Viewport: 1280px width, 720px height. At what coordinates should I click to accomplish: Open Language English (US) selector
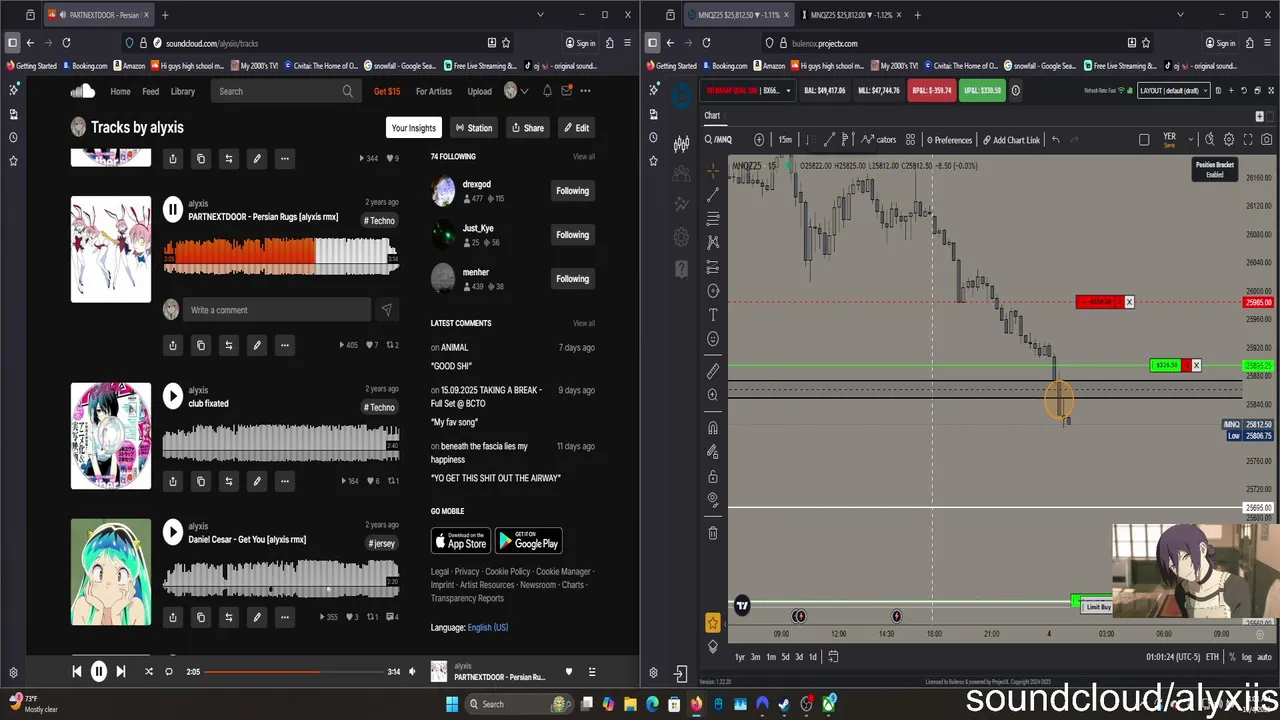click(488, 627)
